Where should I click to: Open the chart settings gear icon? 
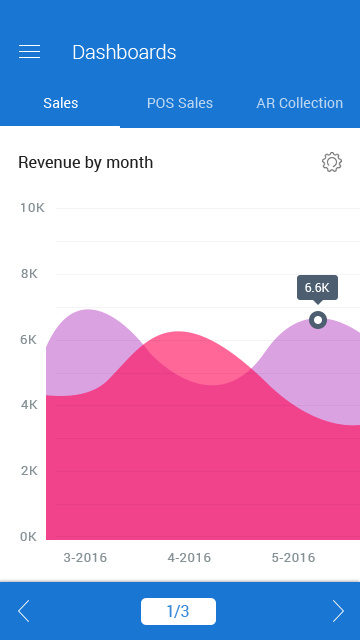(332, 162)
